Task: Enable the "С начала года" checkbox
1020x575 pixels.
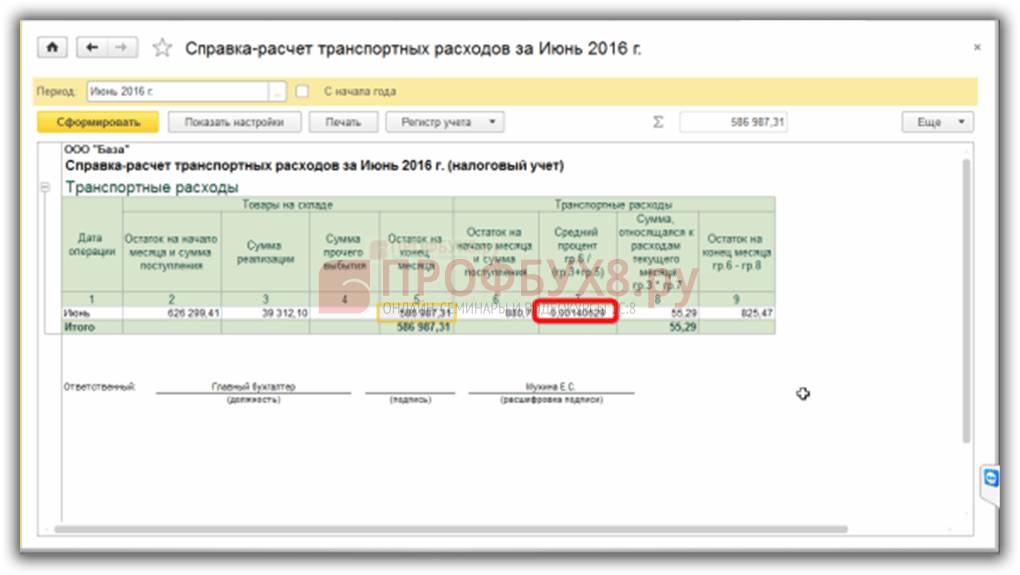Action: click(x=302, y=91)
